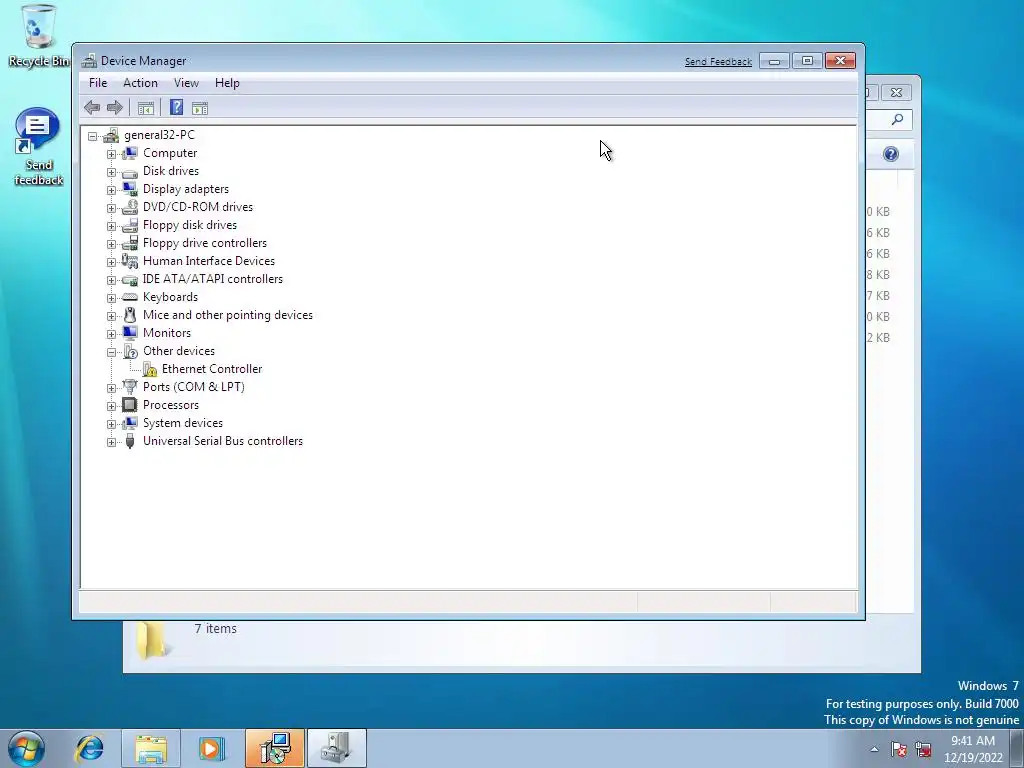This screenshot has width=1024, height=768.
Task: Select the Floppy disk drives icon
Action: click(130, 225)
